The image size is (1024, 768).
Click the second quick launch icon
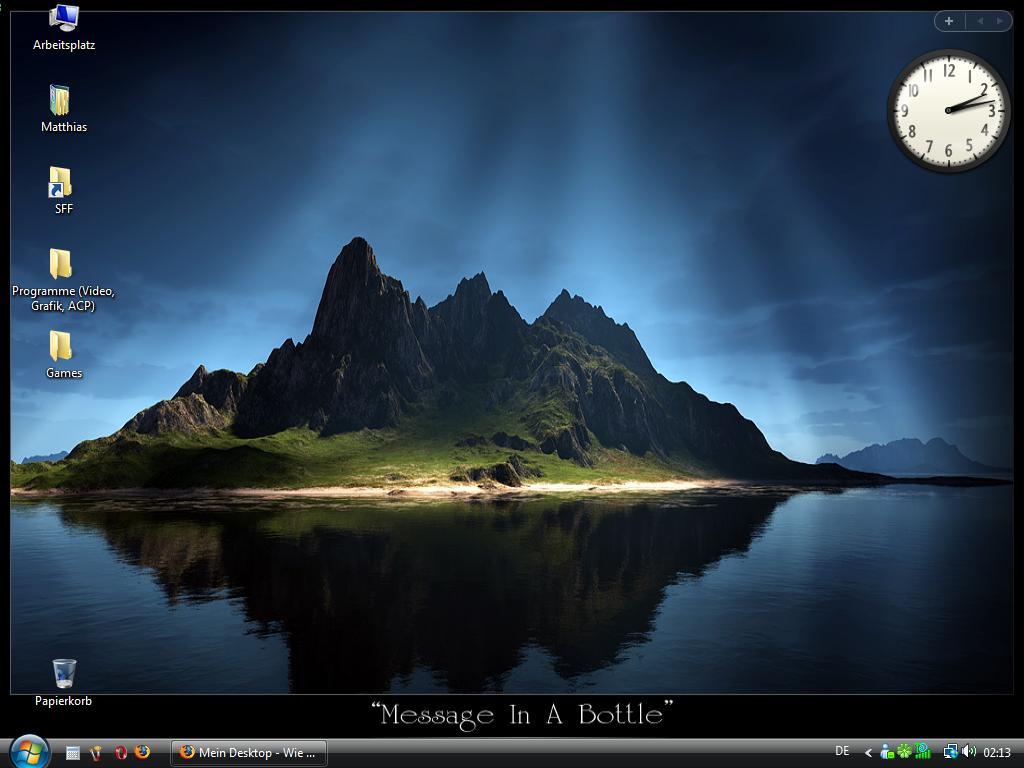click(97, 752)
